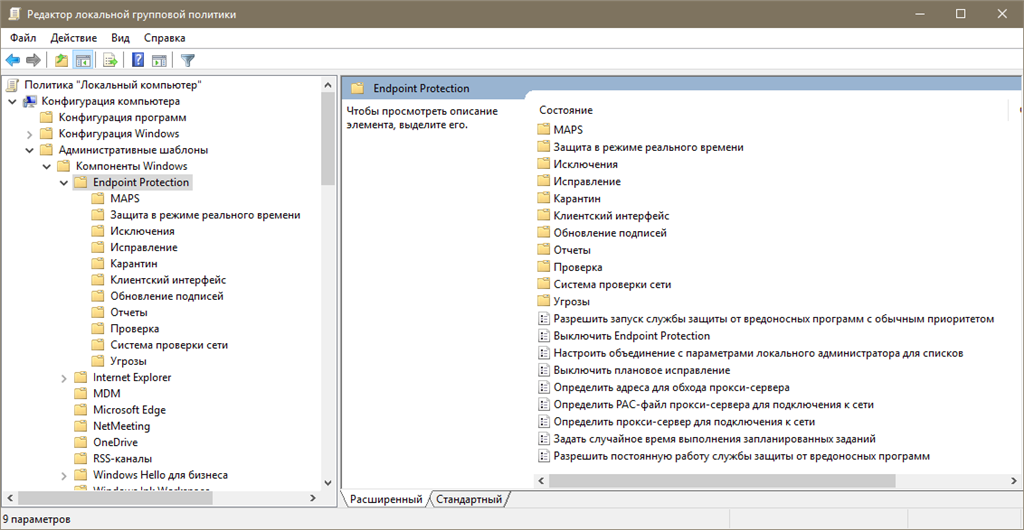Click the MAPS folder icon in right pane
The width and height of the screenshot is (1024, 530).
coord(543,130)
